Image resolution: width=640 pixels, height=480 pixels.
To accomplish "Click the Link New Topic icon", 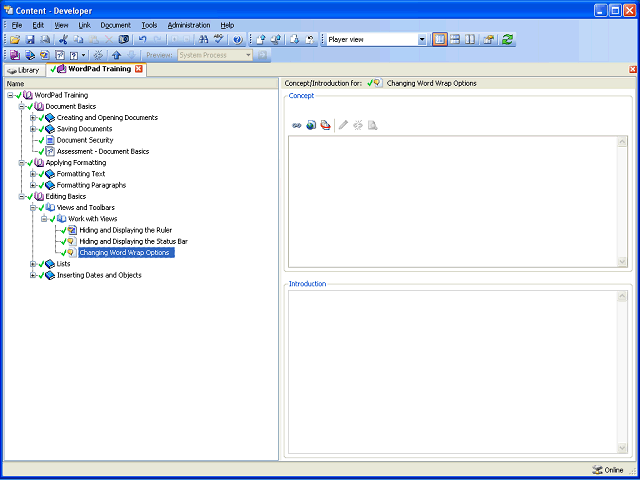I will [45, 55].
